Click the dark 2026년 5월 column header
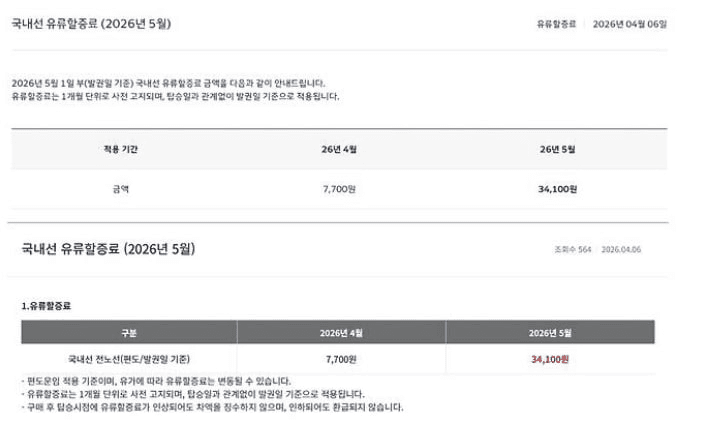Viewport: 718px width, 428px height. [550, 333]
